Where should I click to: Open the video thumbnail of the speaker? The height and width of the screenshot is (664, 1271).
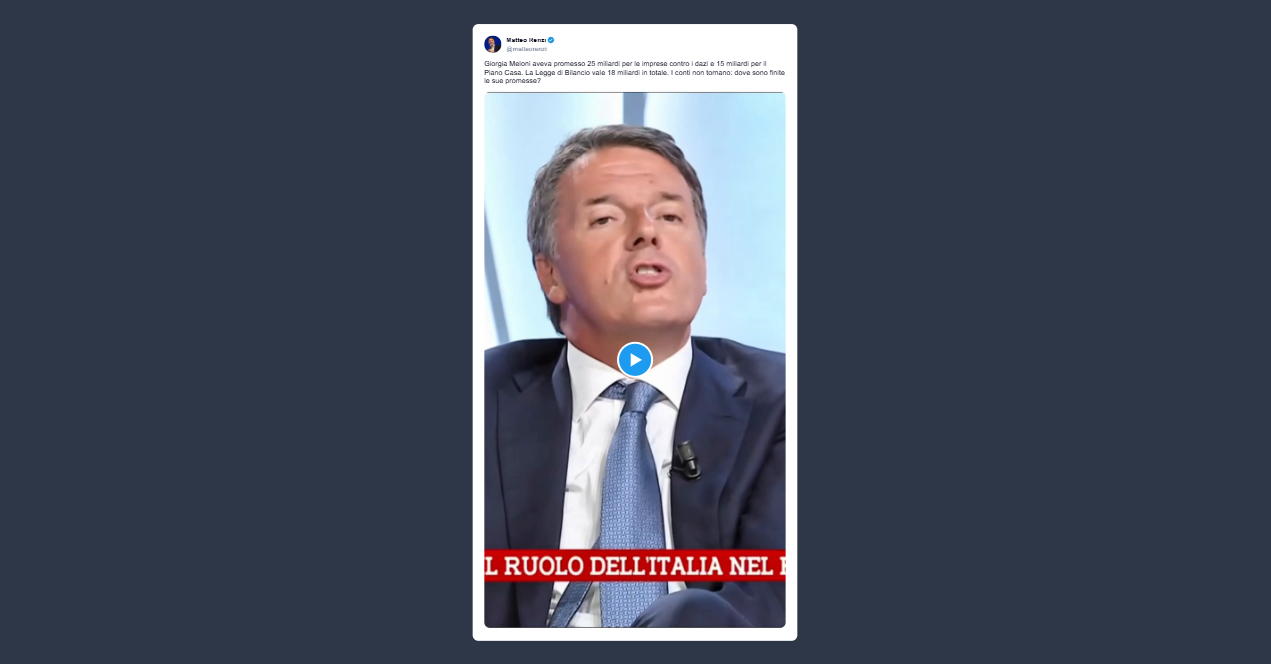(635, 360)
